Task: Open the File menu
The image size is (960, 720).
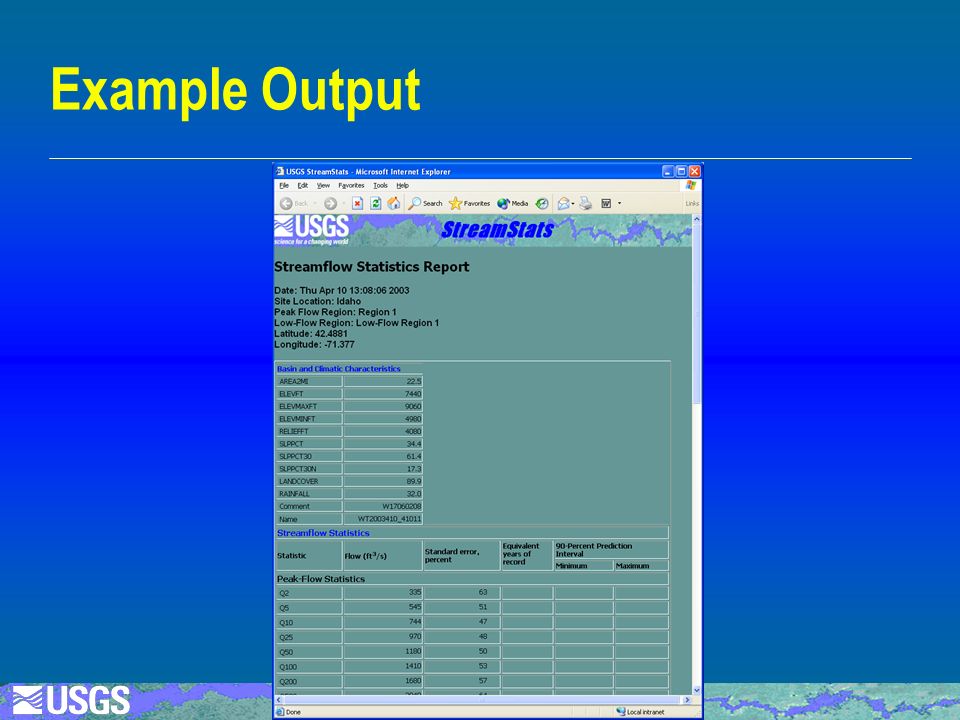Action: click(284, 186)
